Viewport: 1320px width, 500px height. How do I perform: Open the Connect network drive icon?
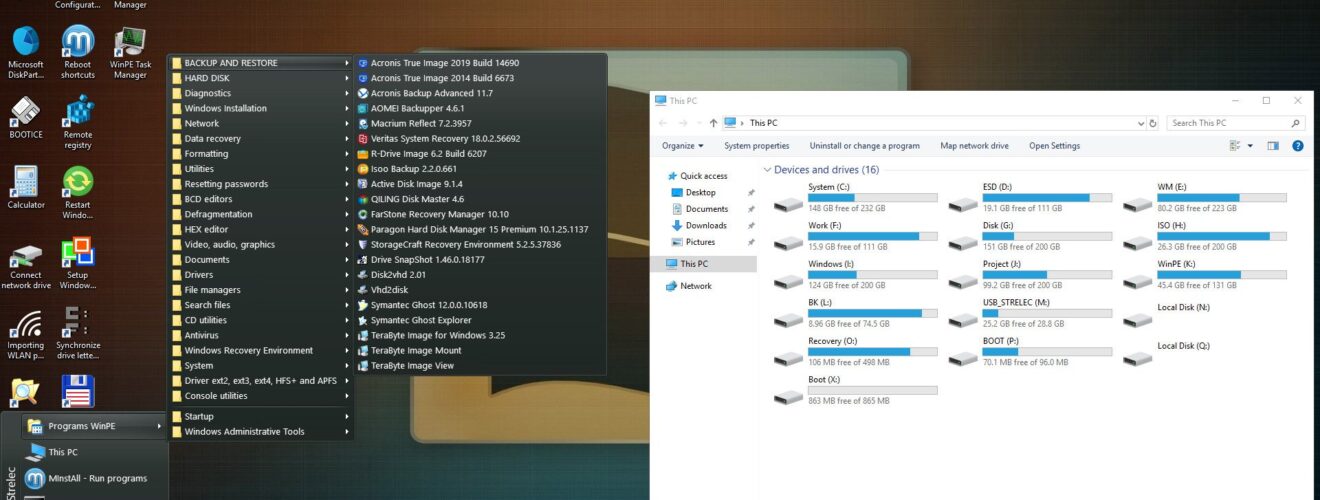26,266
